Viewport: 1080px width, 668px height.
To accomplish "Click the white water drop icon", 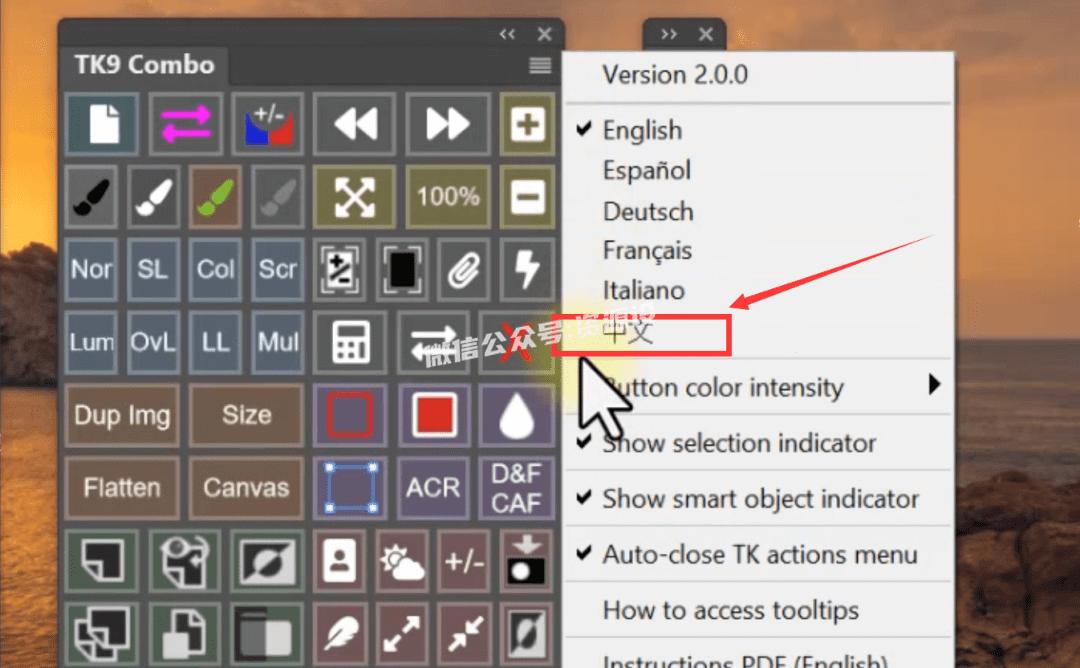I will 517,415.
